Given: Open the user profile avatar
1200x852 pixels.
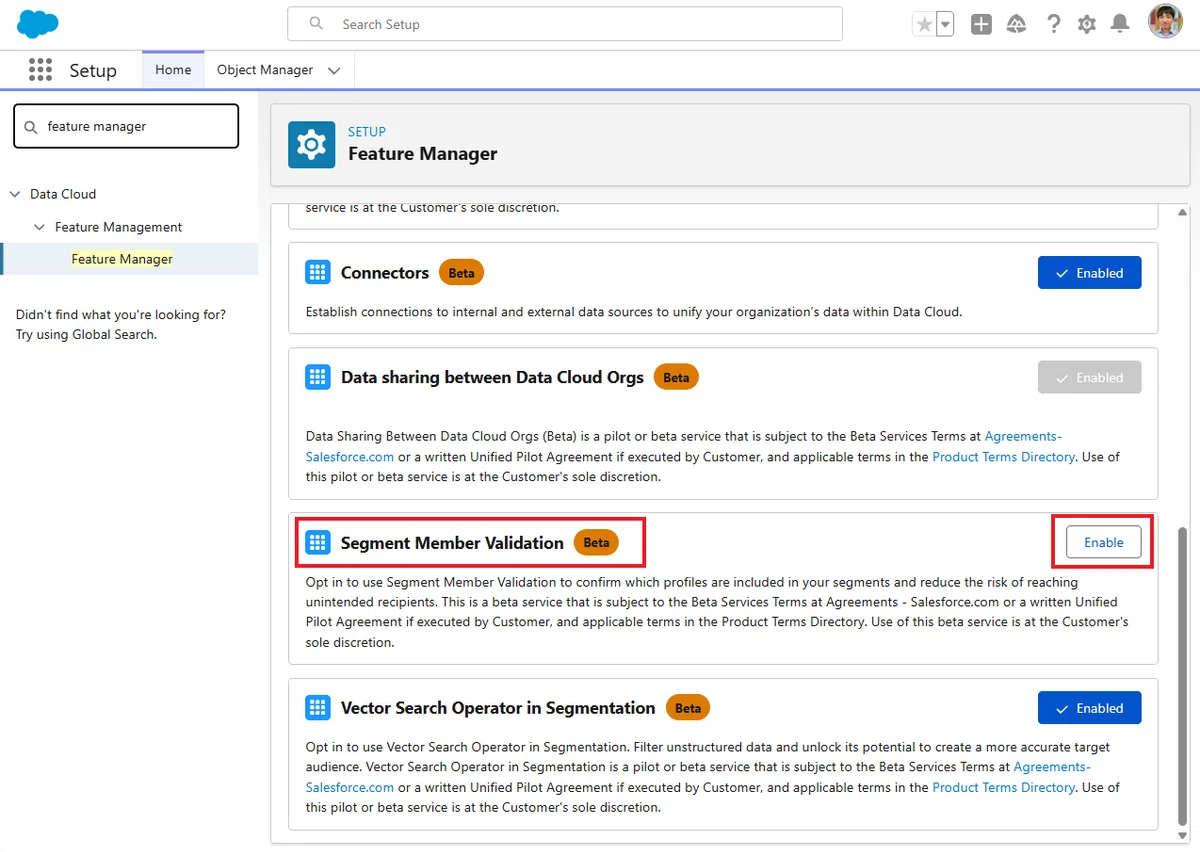Looking at the screenshot, I should [x=1165, y=22].
